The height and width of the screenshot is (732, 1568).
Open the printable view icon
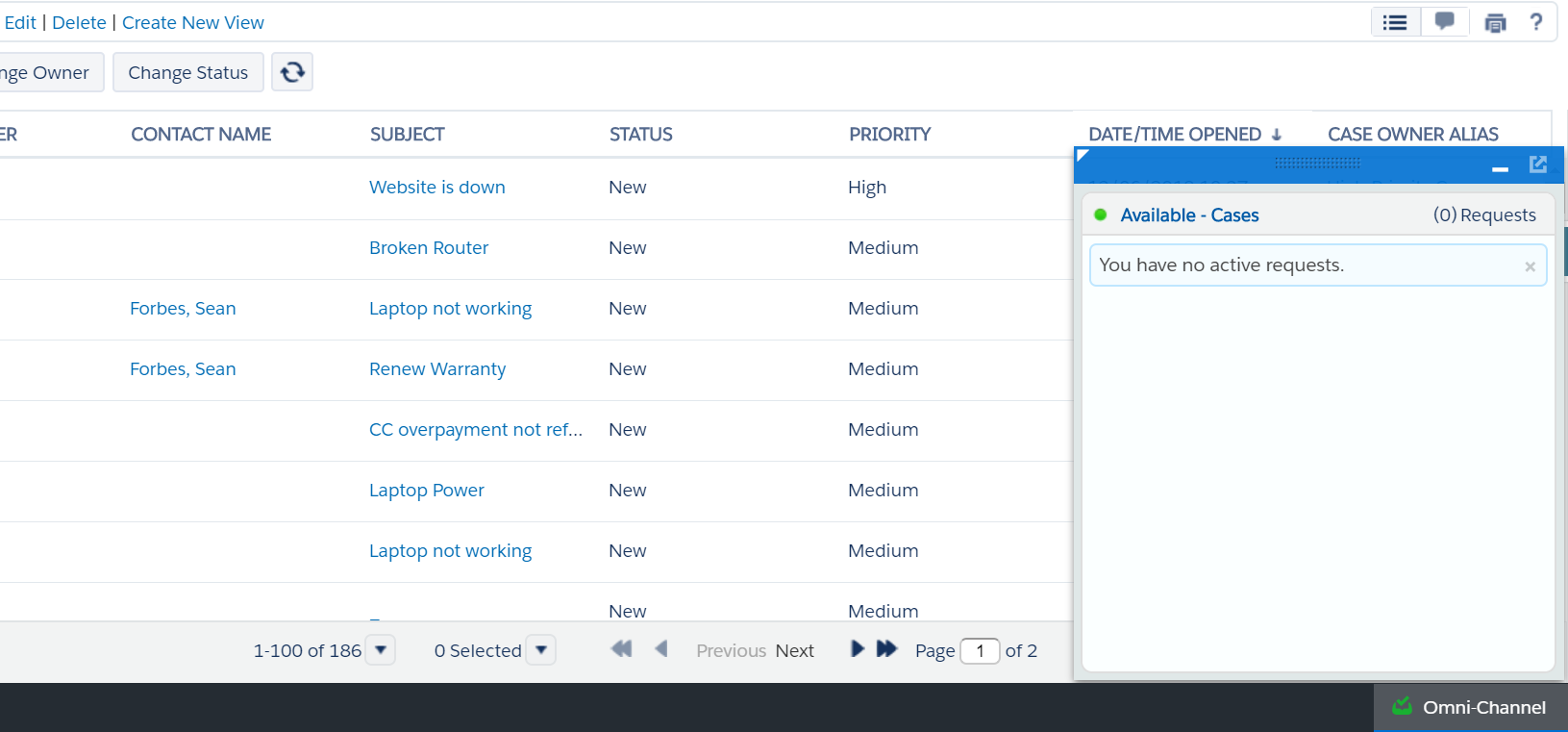(x=1495, y=23)
